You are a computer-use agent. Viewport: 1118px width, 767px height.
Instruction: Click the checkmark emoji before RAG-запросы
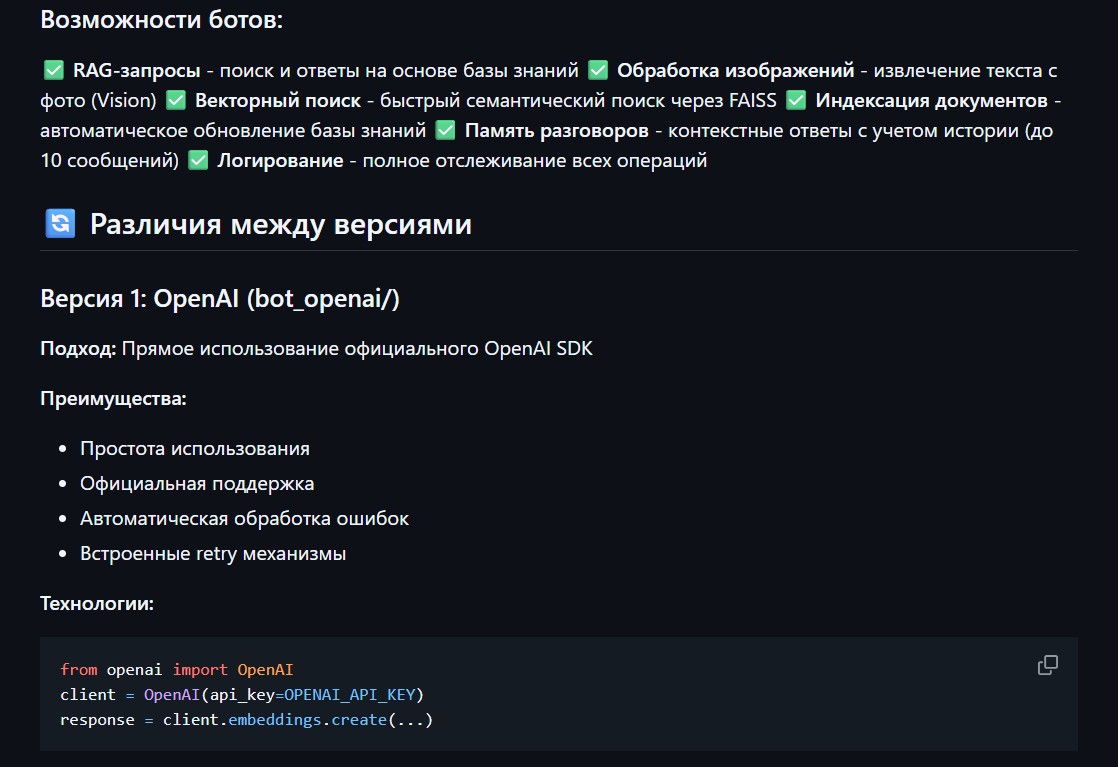[54, 71]
